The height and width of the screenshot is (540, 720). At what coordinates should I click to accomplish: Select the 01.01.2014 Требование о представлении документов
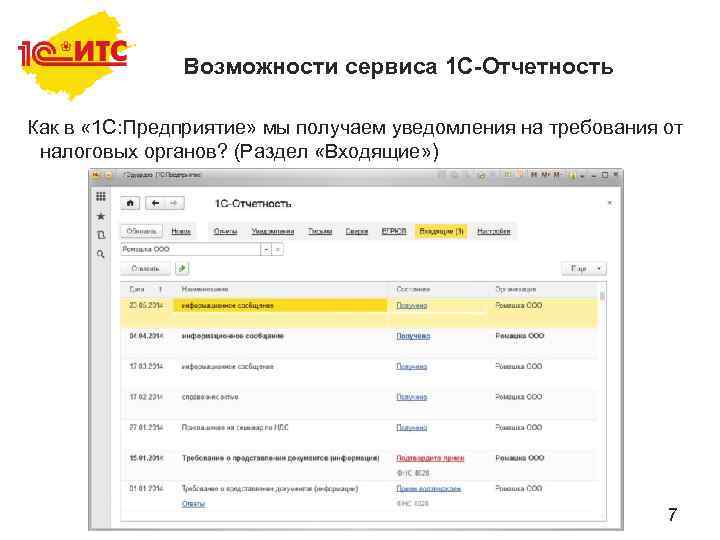pyautogui.click(x=270, y=489)
